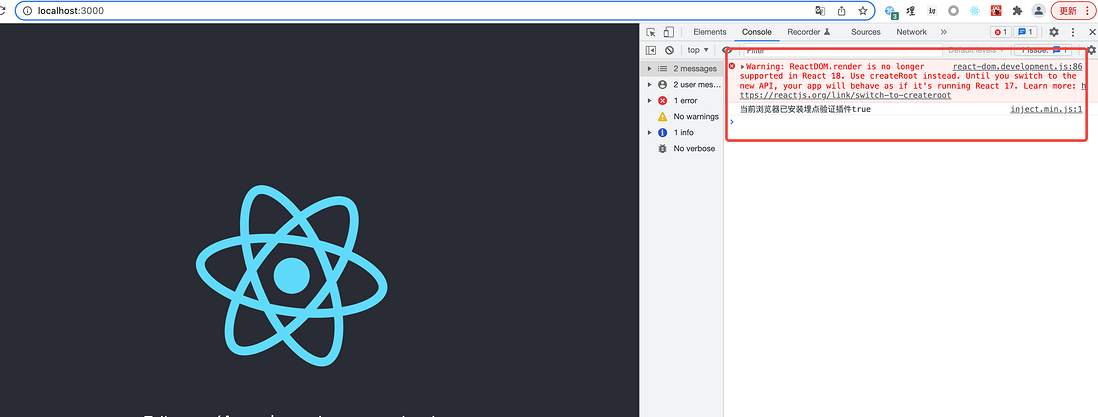Open the translate page icon
The height and width of the screenshot is (417, 1098).
pyautogui.click(x=820, y=11)
